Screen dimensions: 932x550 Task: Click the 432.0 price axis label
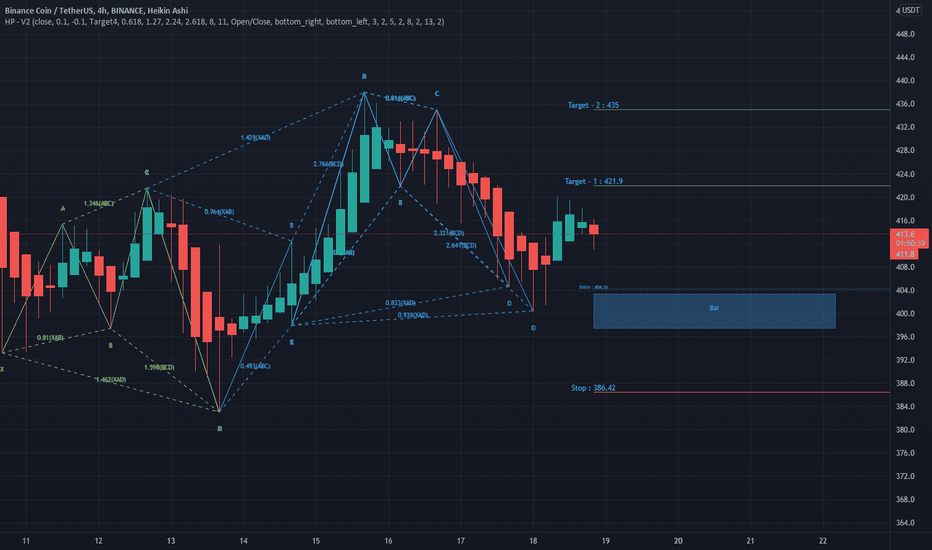click(x=905, y=127)
